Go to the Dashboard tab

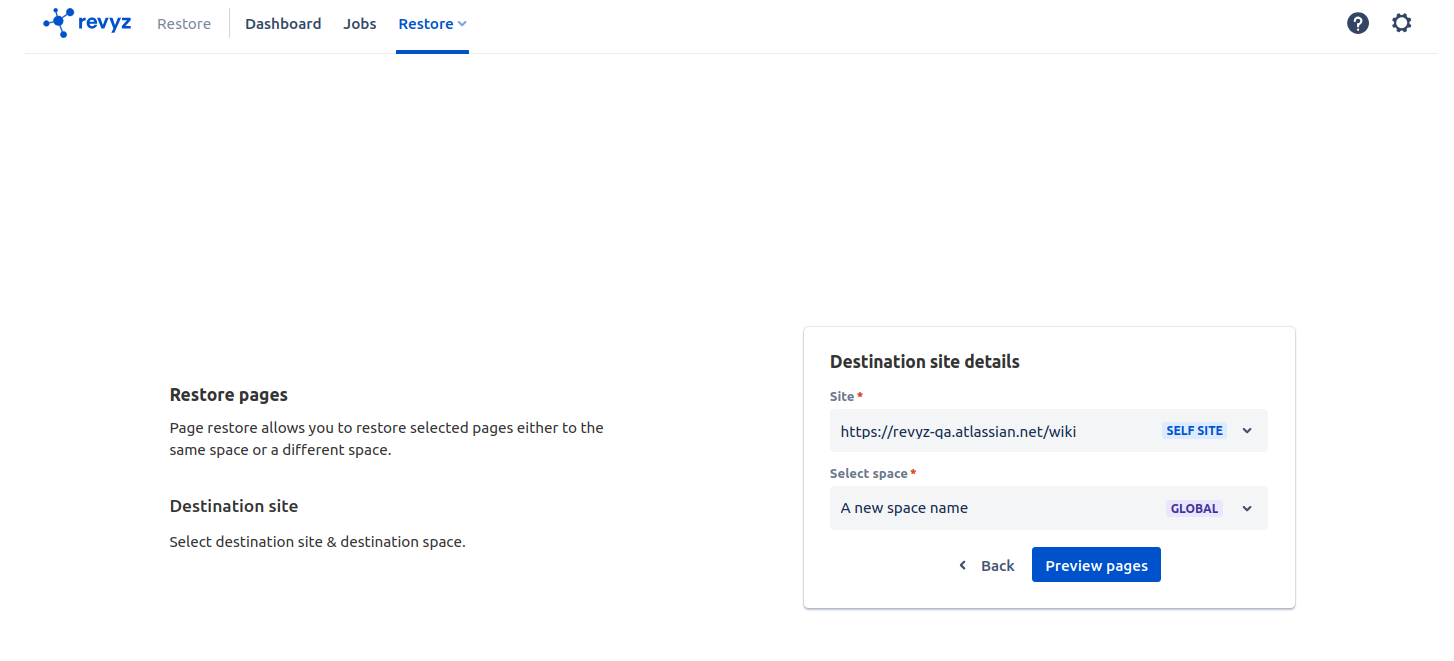[x=283, y=24]
